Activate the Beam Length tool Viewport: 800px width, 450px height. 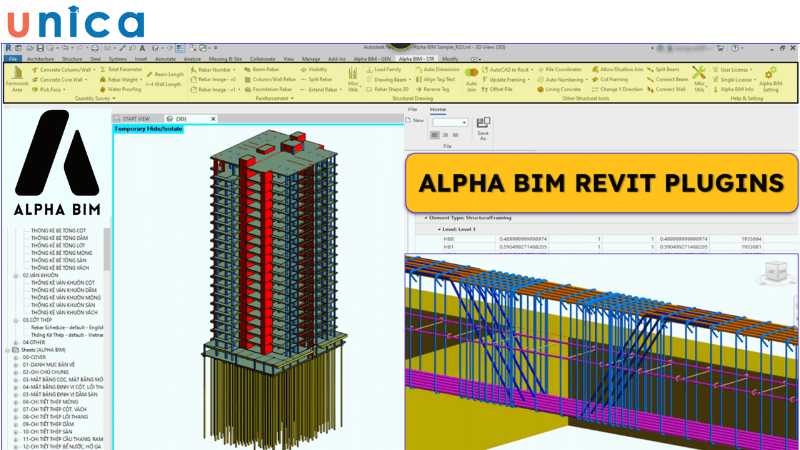(x=165, y=74)
